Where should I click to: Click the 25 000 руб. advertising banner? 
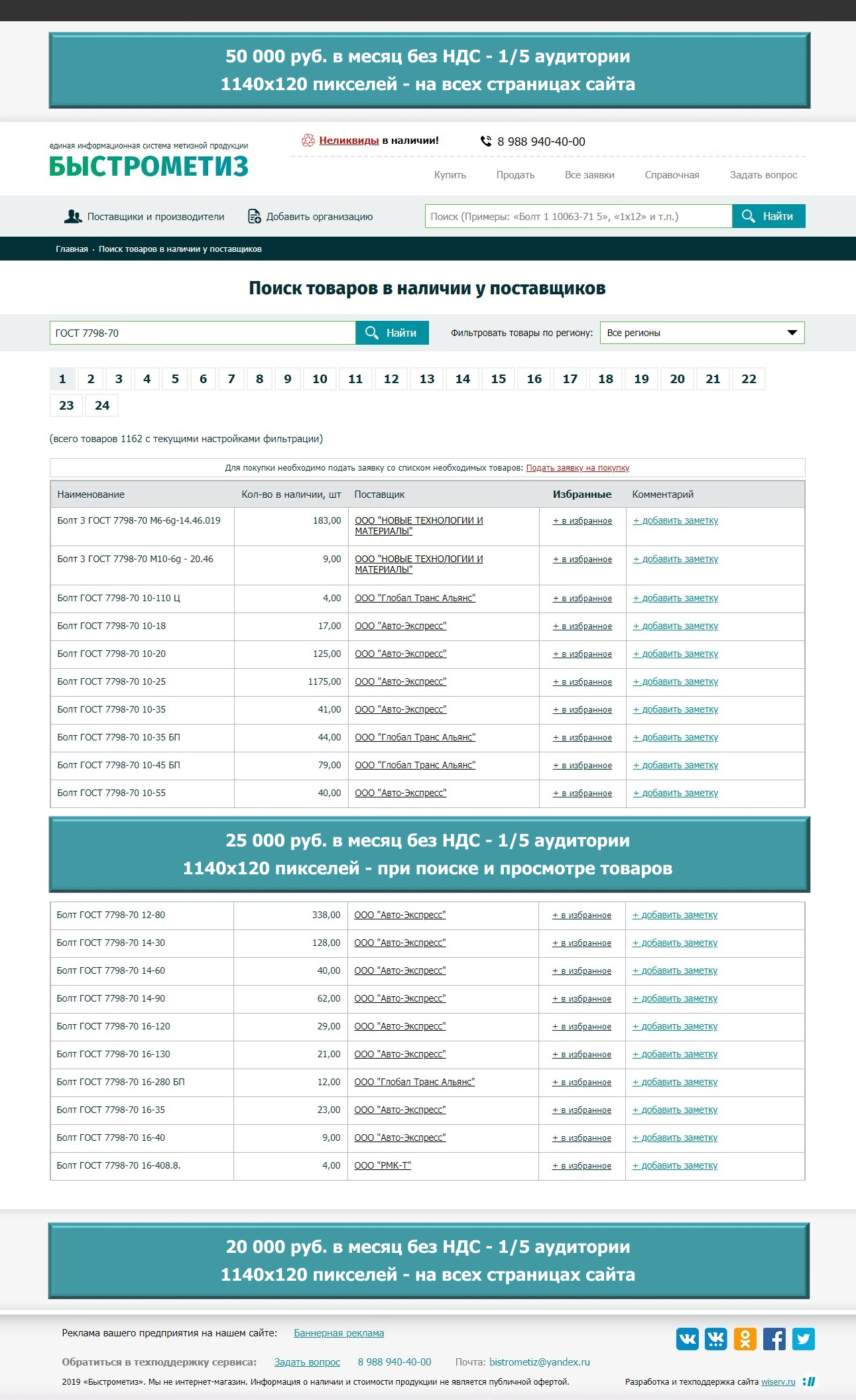429,854
